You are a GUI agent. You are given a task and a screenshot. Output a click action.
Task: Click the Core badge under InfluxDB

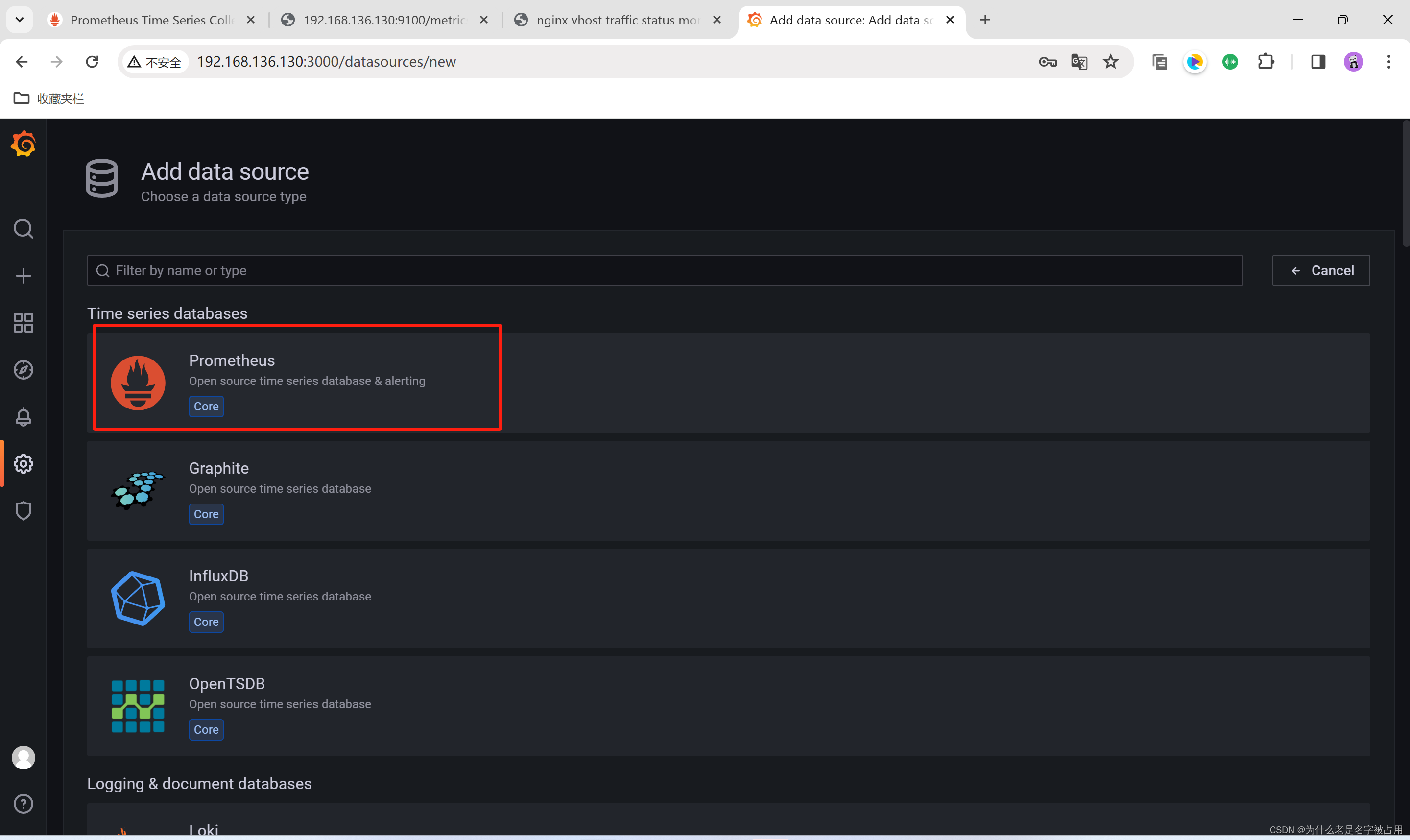(206, 622)
